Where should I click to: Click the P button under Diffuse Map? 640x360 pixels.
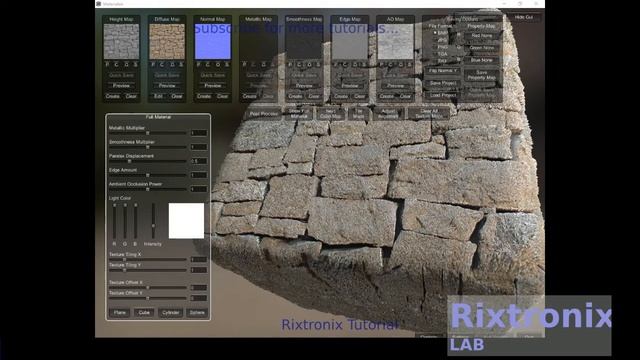pyautogui.click(x=153, y=64)
